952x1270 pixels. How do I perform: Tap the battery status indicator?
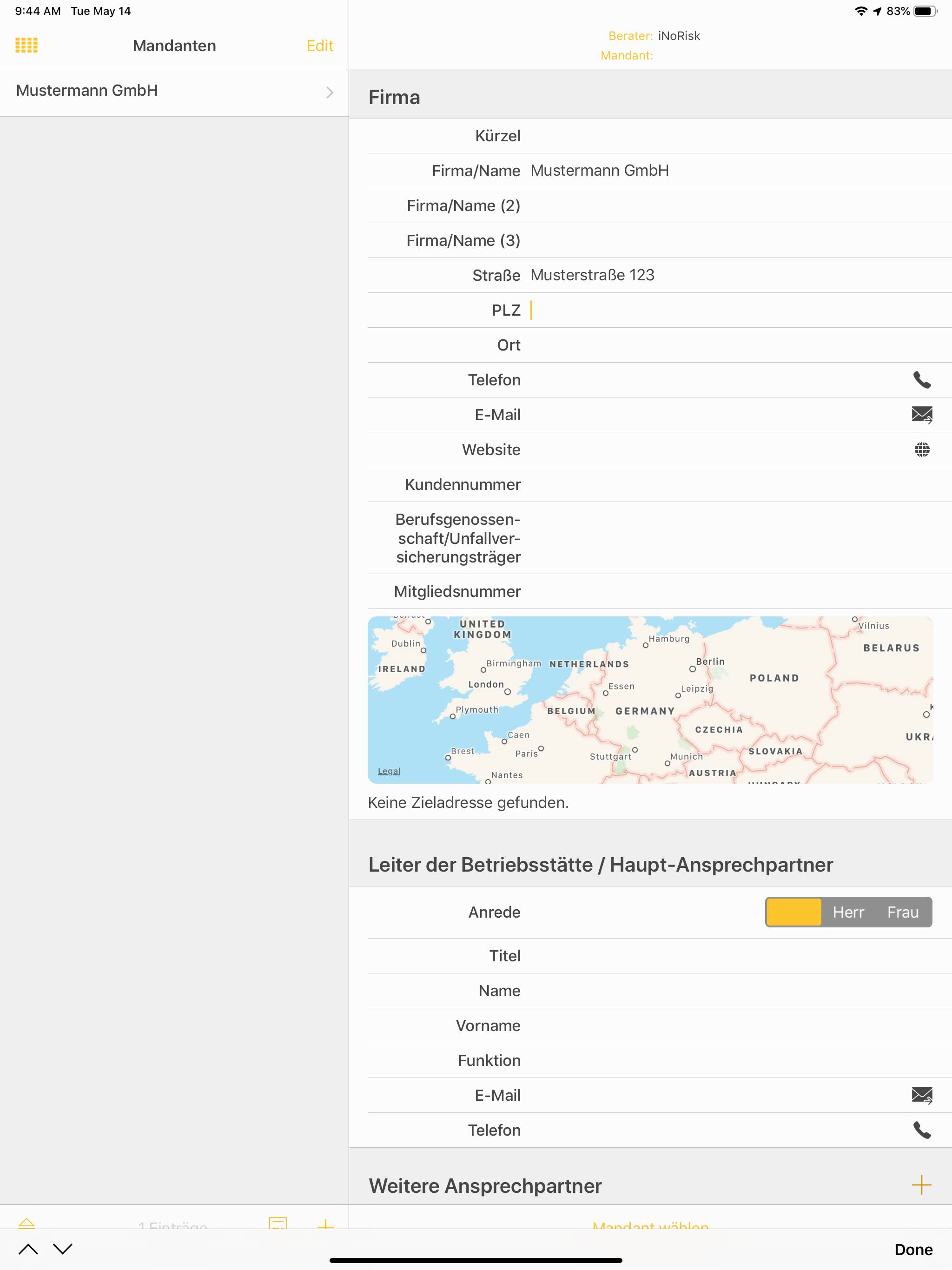click(x=926, y=11)
